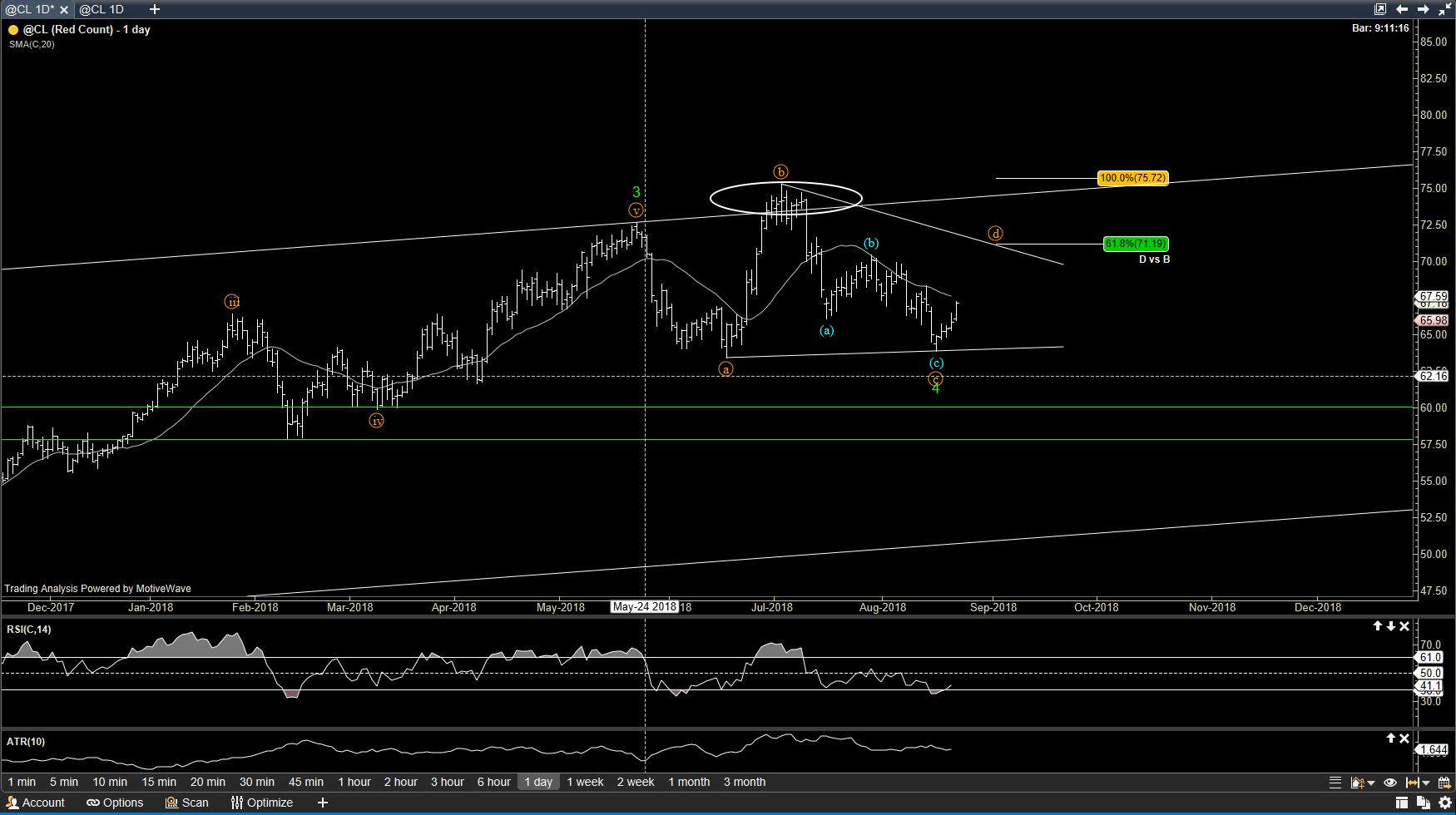Select the 30 min bar size
1456x815 pixels.
coord(257,782)
